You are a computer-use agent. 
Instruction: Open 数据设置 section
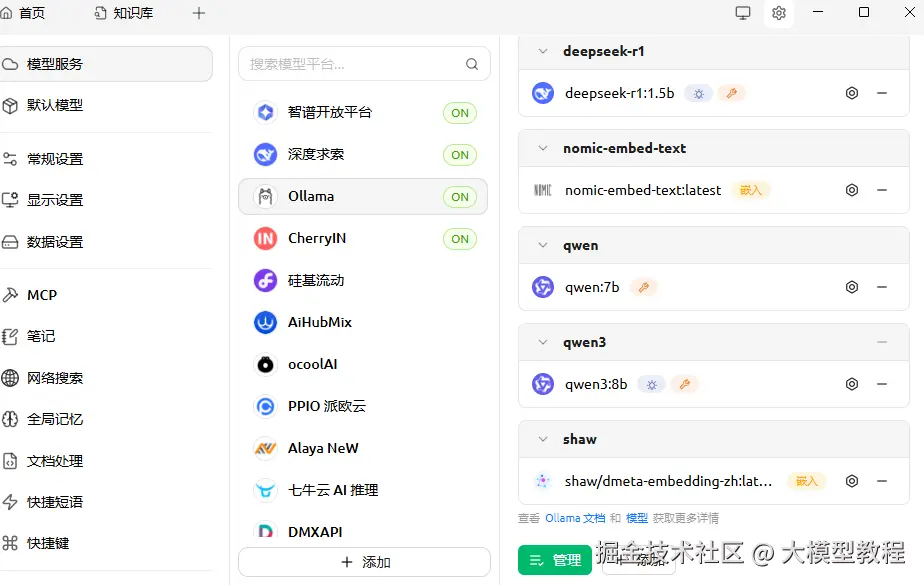105,242
